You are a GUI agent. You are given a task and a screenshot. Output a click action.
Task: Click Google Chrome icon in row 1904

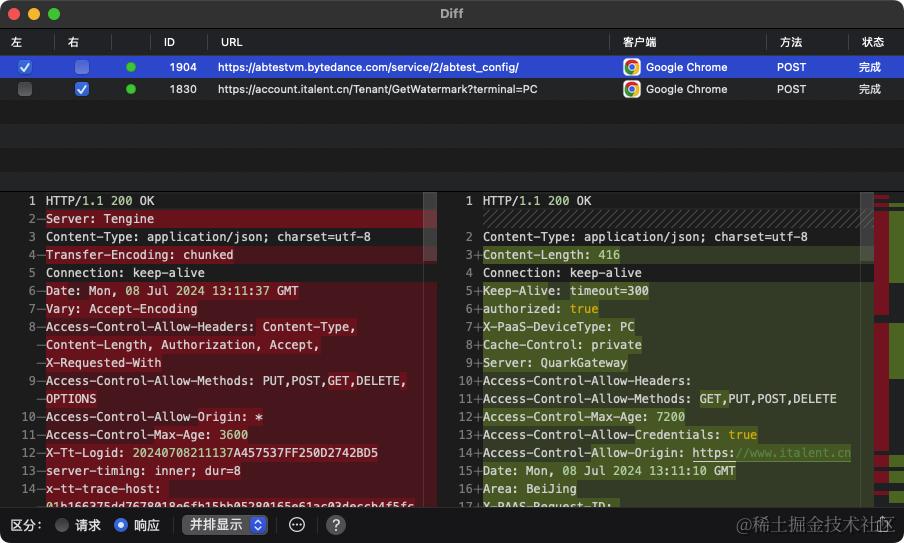click(x=632, y=67)
